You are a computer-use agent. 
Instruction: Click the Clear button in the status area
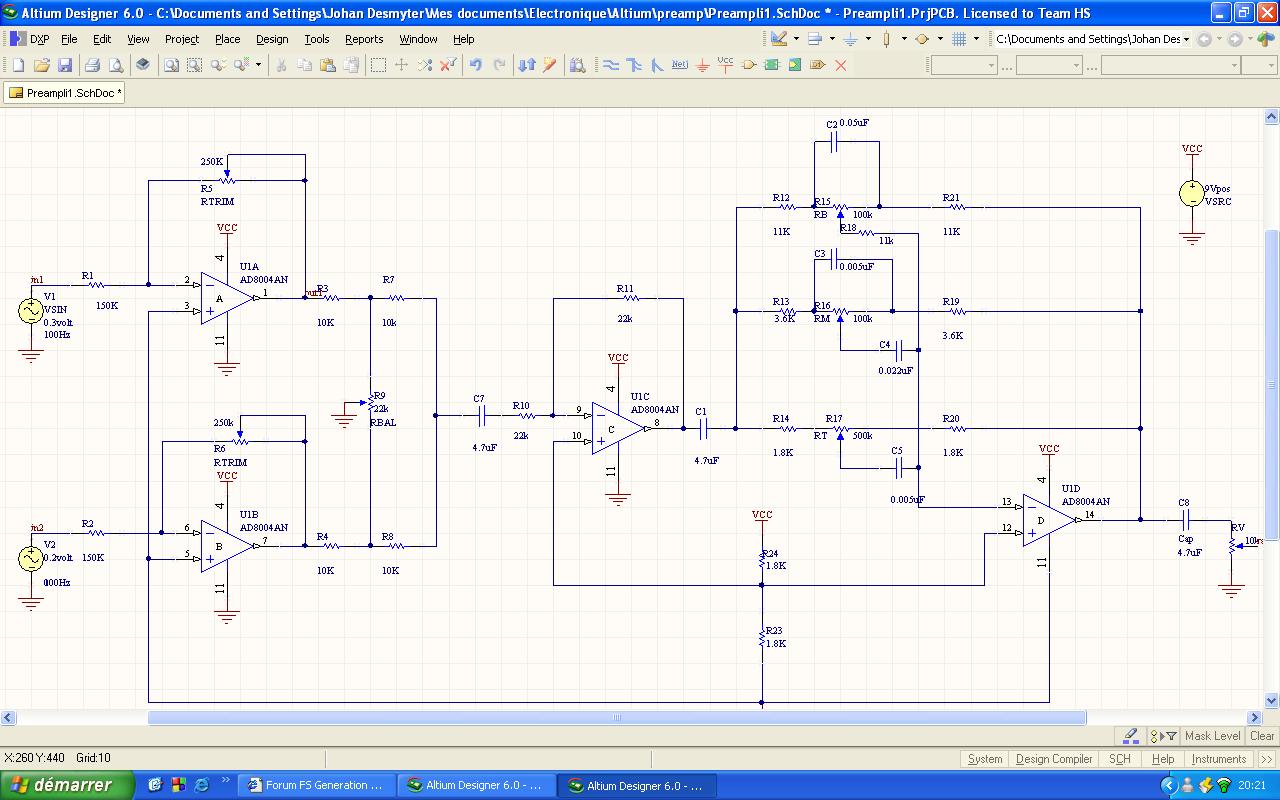point(1262,736)
